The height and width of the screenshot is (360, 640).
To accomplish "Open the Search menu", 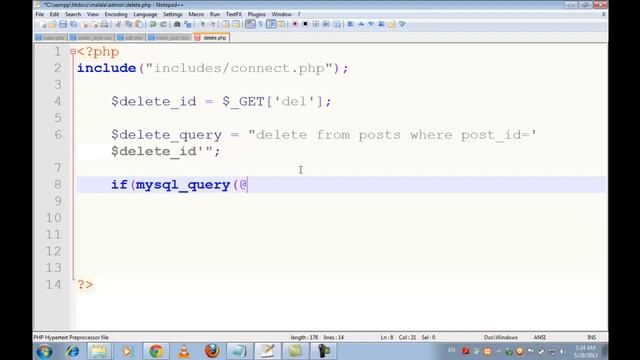I will (73, 14).
